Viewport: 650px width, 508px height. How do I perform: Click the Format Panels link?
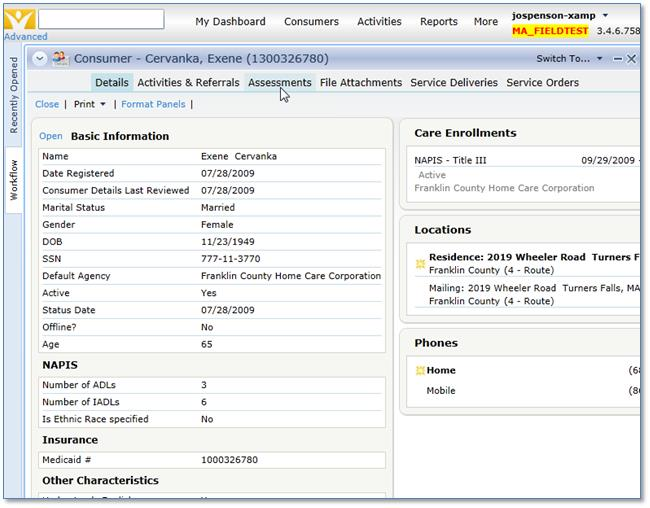[x=153, y=104]
